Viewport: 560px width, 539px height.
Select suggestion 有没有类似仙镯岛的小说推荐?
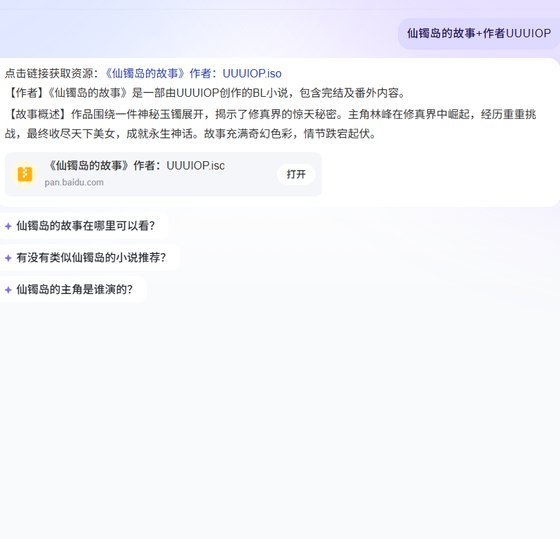(90, 258)
